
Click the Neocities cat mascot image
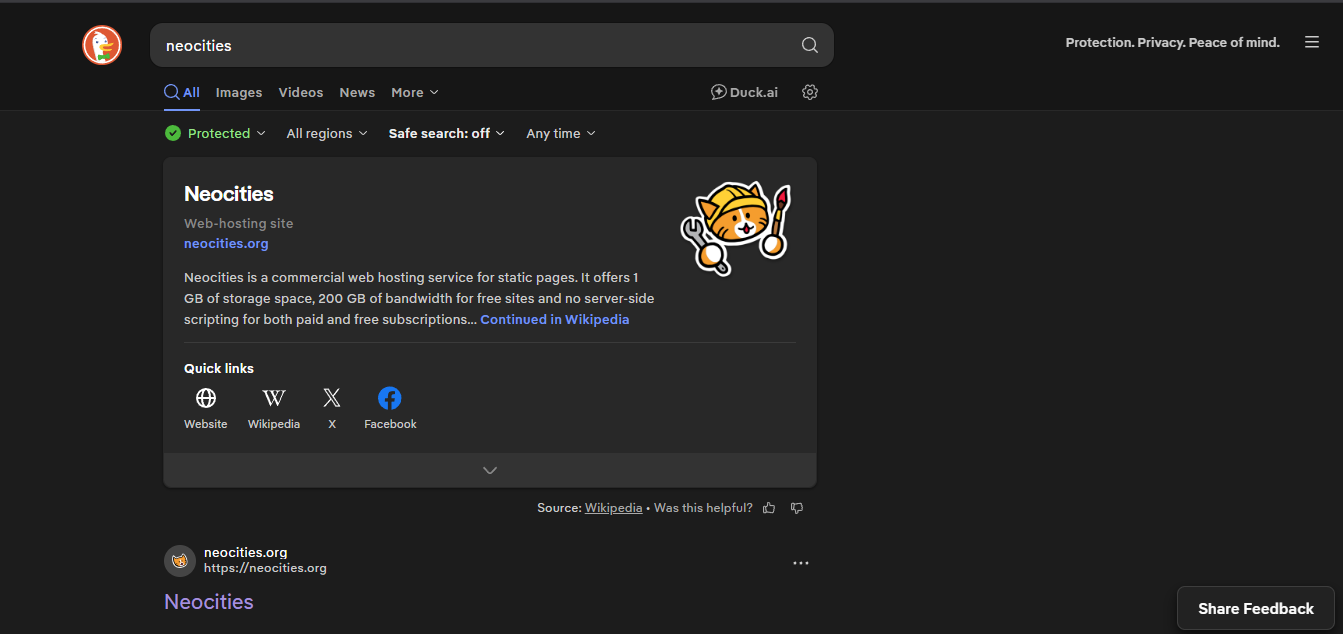pyautogui.click(x=736, y=228)
